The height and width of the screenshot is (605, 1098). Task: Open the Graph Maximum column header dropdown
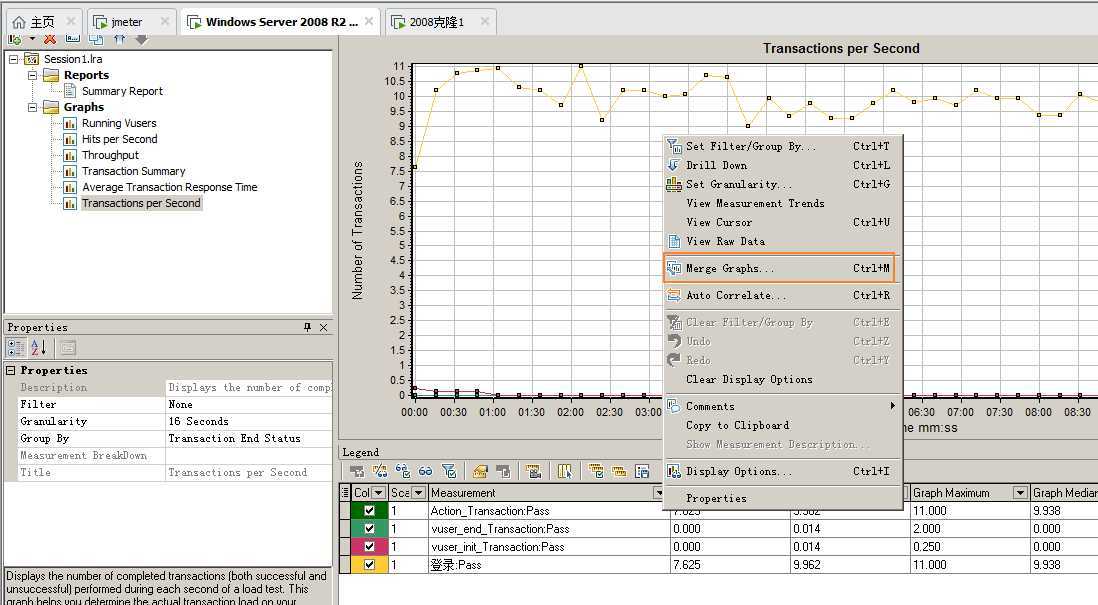click(1020, 493)
